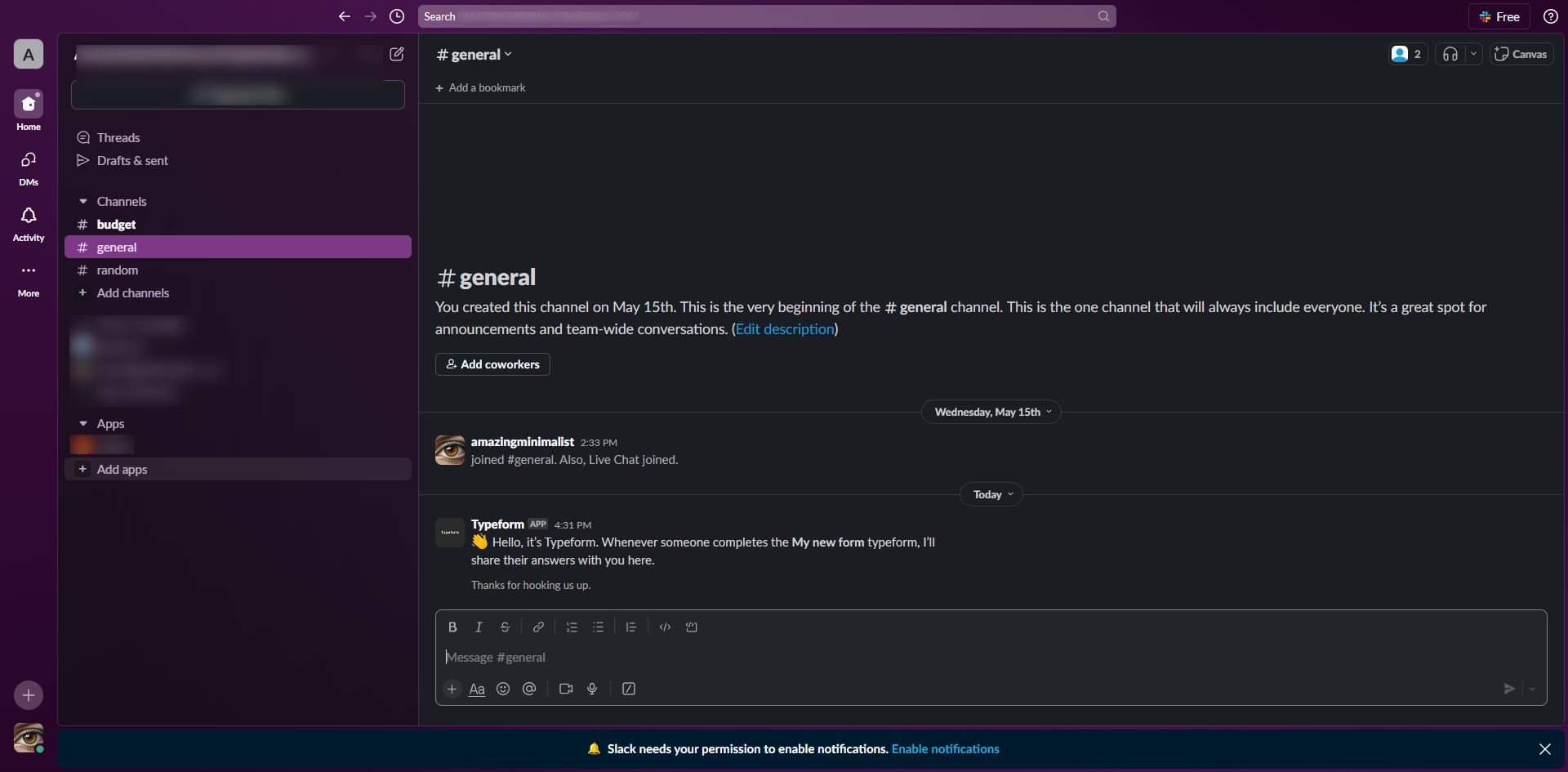The height and width of the screenshot is (772, 1568).
Task: Open huddle options dropdown arrow
Action: (1473, 54)
